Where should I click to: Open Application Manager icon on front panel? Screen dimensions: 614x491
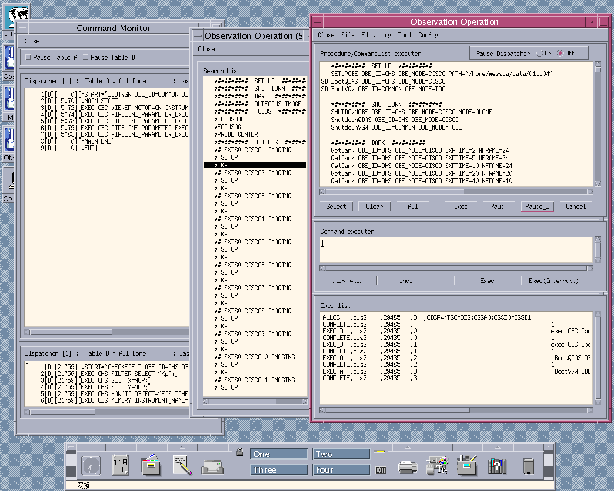pyautogui.click(x=467, y=465)
